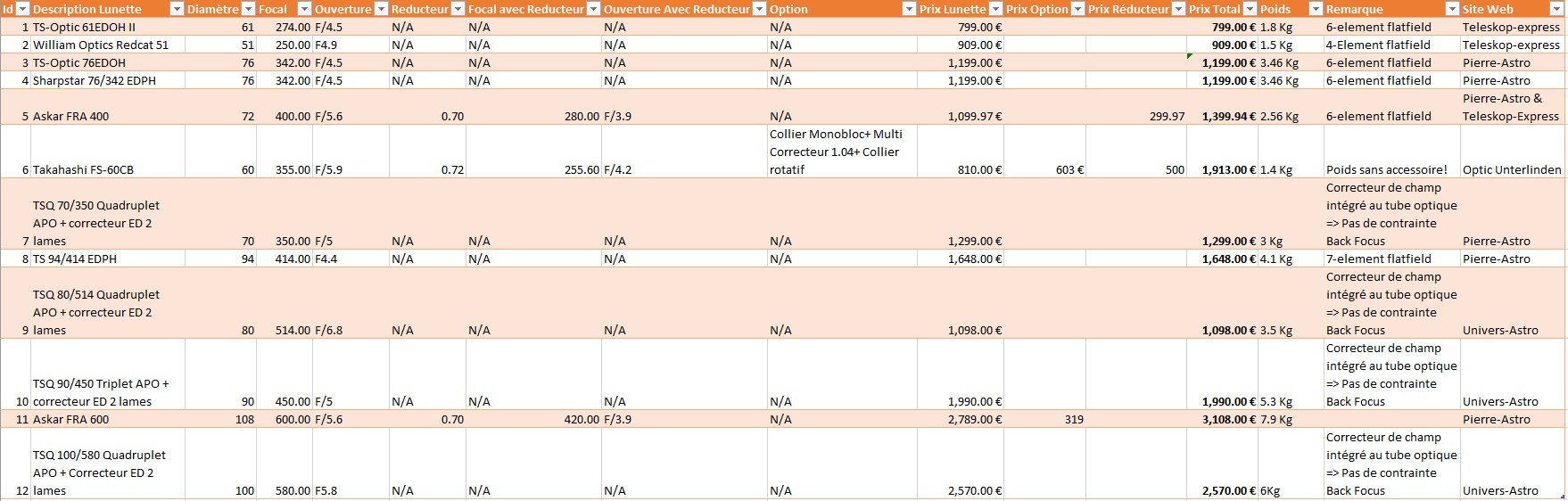The image size is (1568, 501).
Task: Select the 'TS 94/414 EDPH' cell
Action: click(x=108, y=259)
